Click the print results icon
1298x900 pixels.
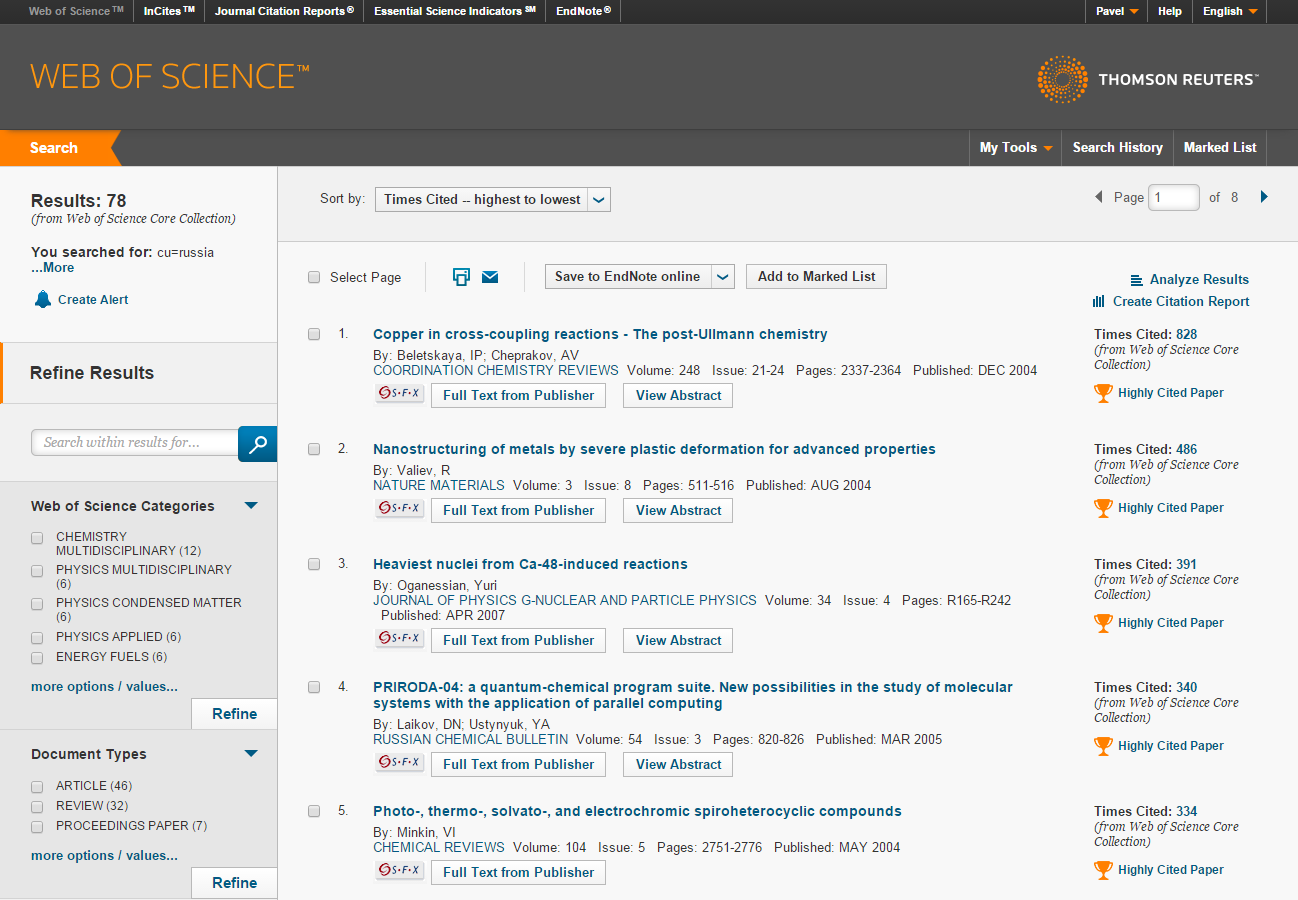coord(461,277)
